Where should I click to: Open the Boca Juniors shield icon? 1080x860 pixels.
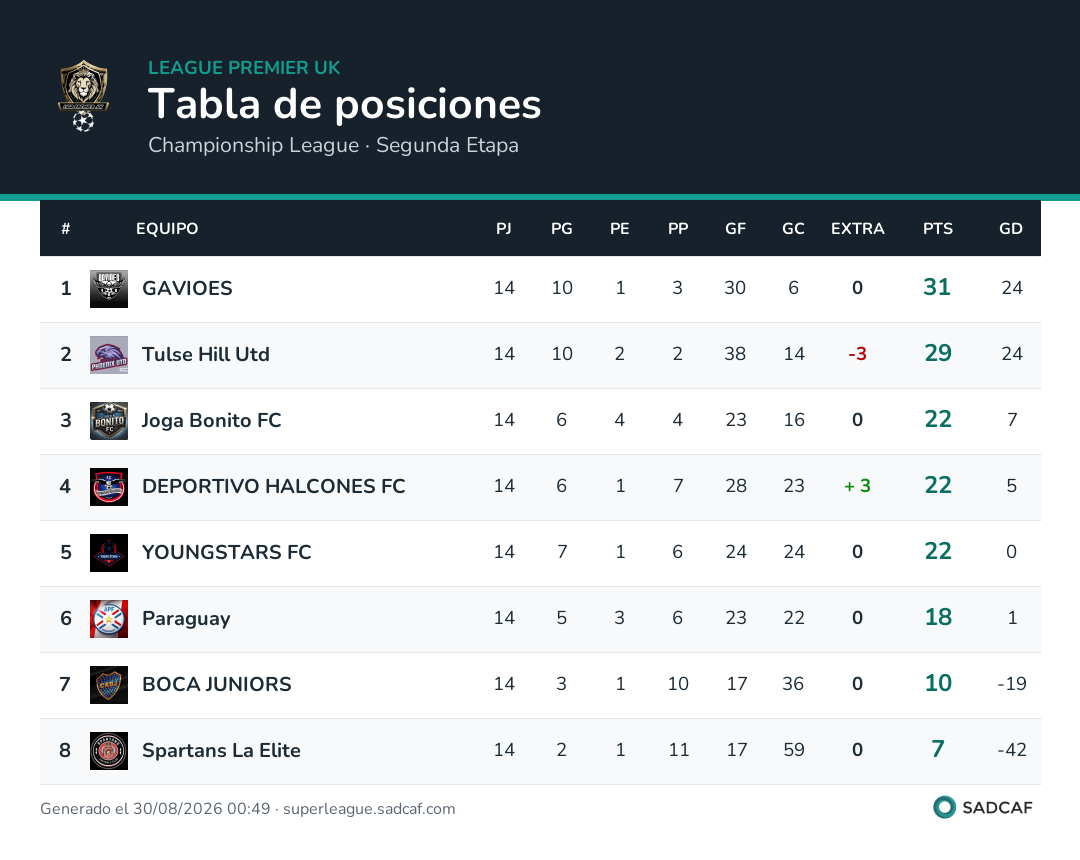click(109, 685)
